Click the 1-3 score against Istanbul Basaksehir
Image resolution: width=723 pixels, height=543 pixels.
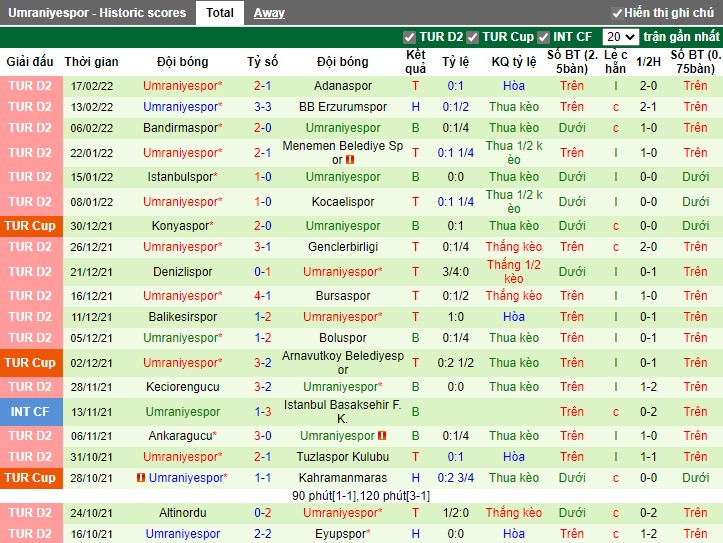pyautogui.click(x=262, y=412)
